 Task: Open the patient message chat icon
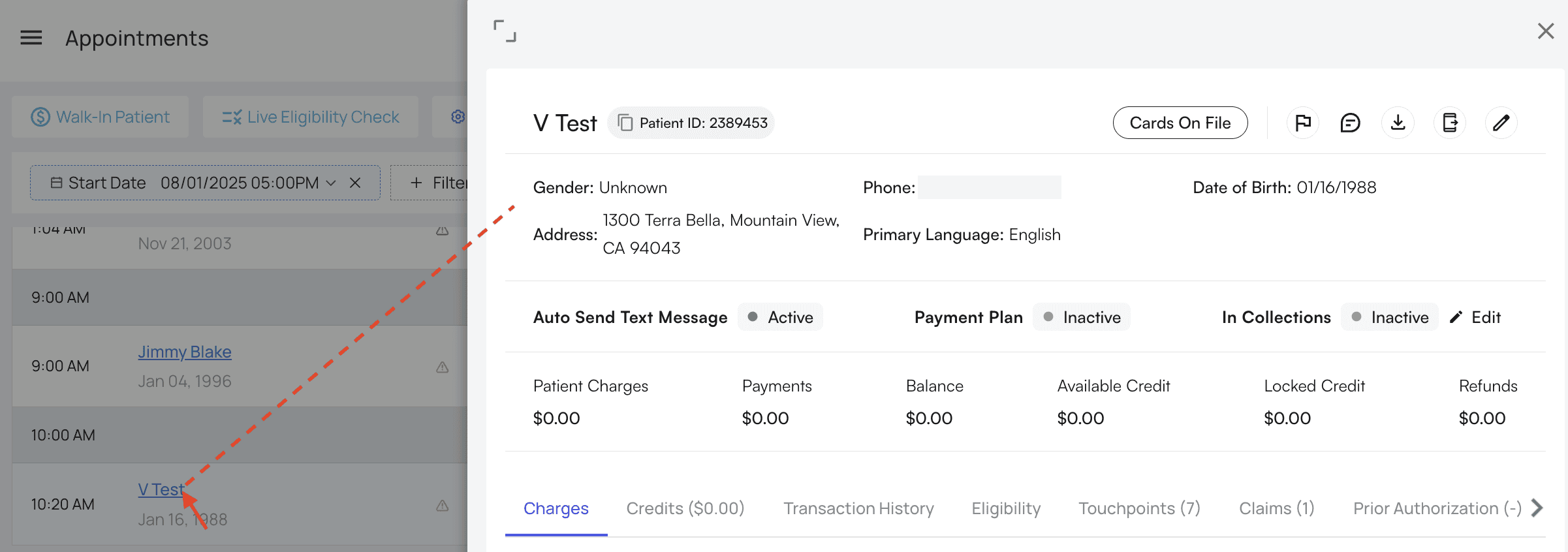pyautogui.click(x=1350, y=123)
